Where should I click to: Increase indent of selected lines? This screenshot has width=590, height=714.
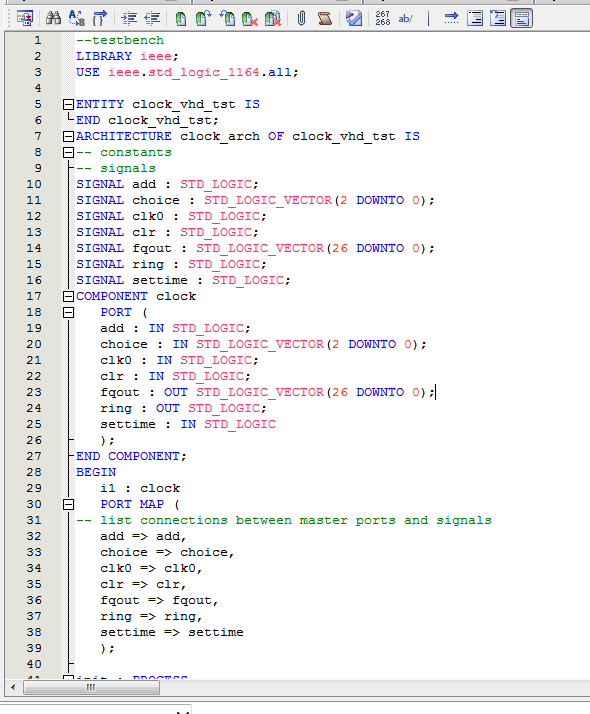(129, 18)
